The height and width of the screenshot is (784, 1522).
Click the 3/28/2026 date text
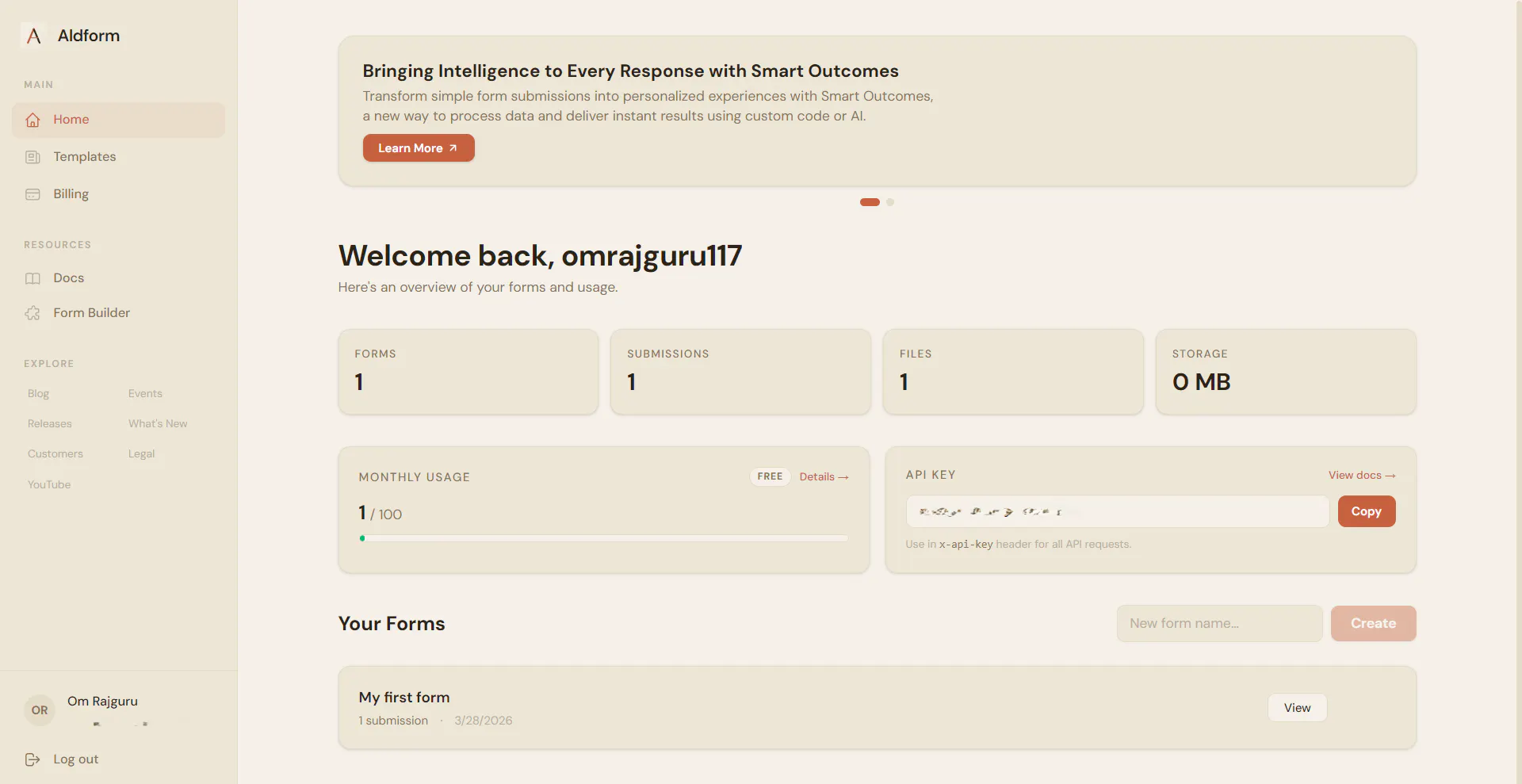[x=483, y=721]
